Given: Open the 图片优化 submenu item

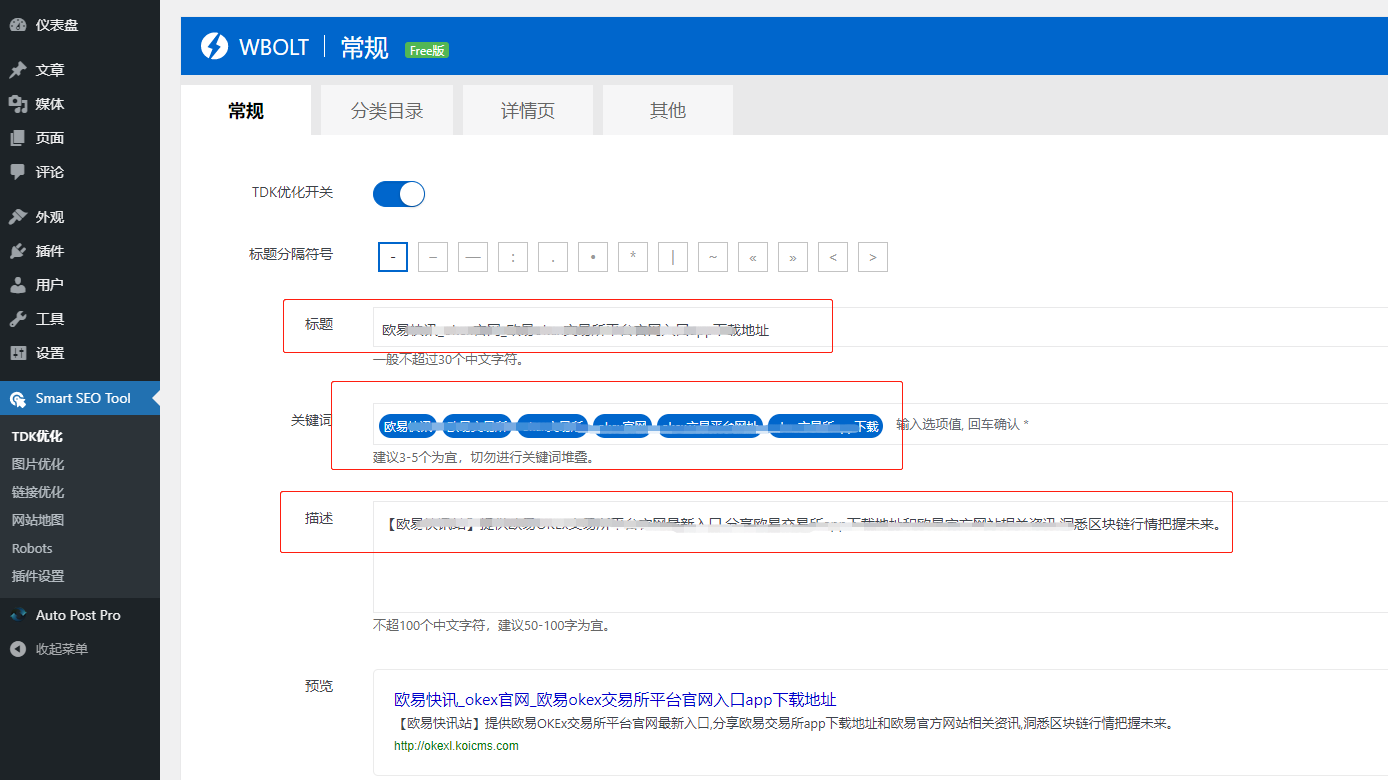Looking at the screenshot, I should click(x=37, y=464).
